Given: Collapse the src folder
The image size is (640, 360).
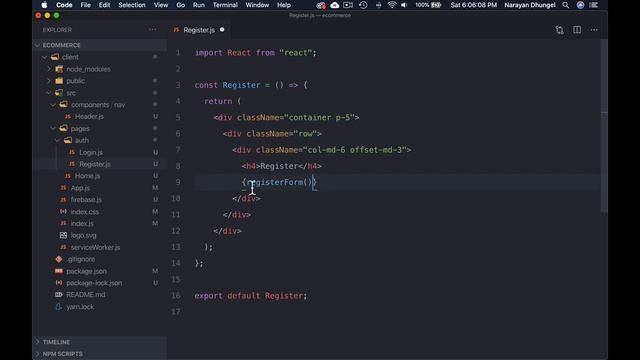Looking at the screenshot, I should [49, 93].
